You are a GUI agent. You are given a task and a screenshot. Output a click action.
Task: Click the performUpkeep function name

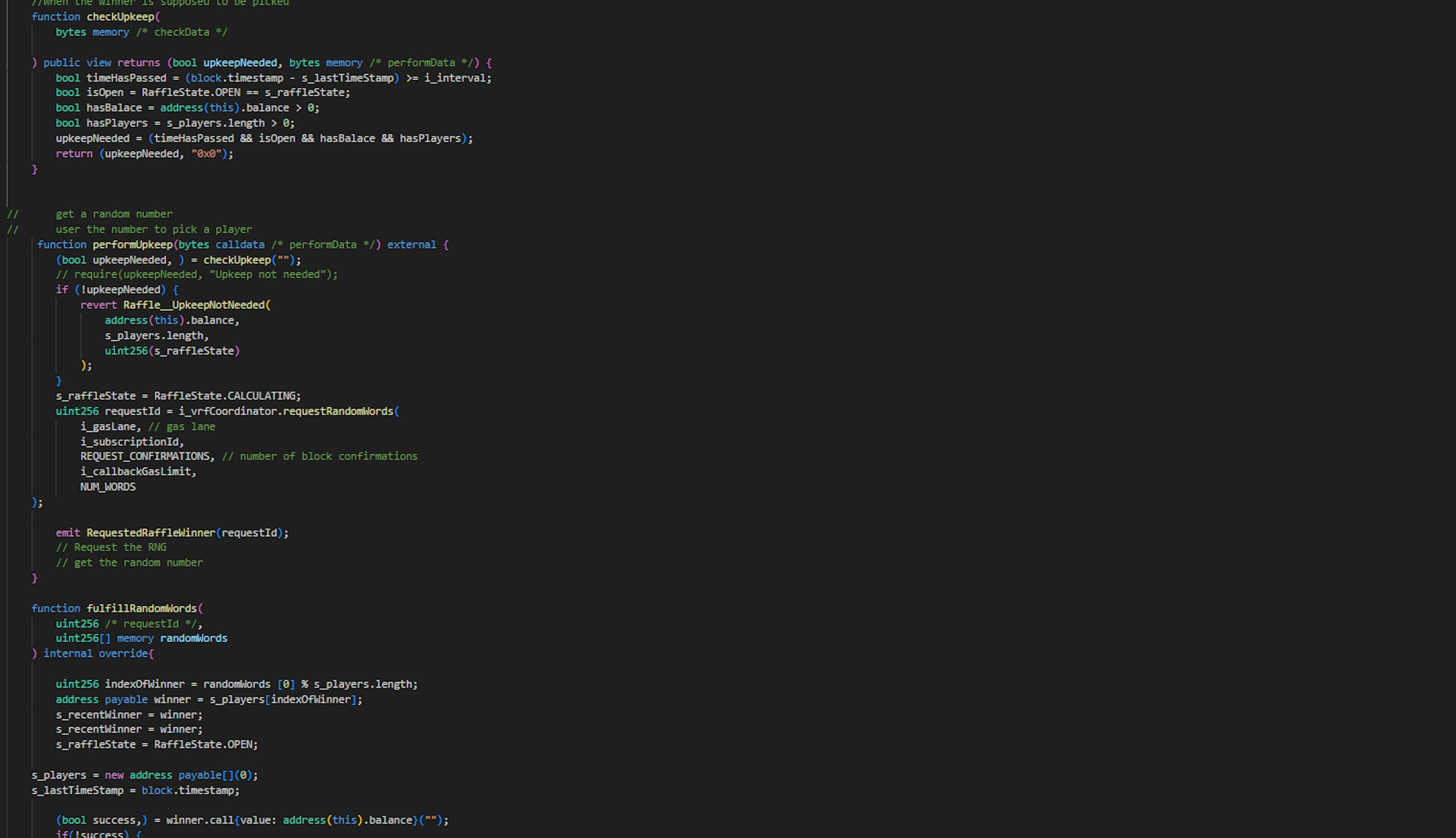pos(132,244)
